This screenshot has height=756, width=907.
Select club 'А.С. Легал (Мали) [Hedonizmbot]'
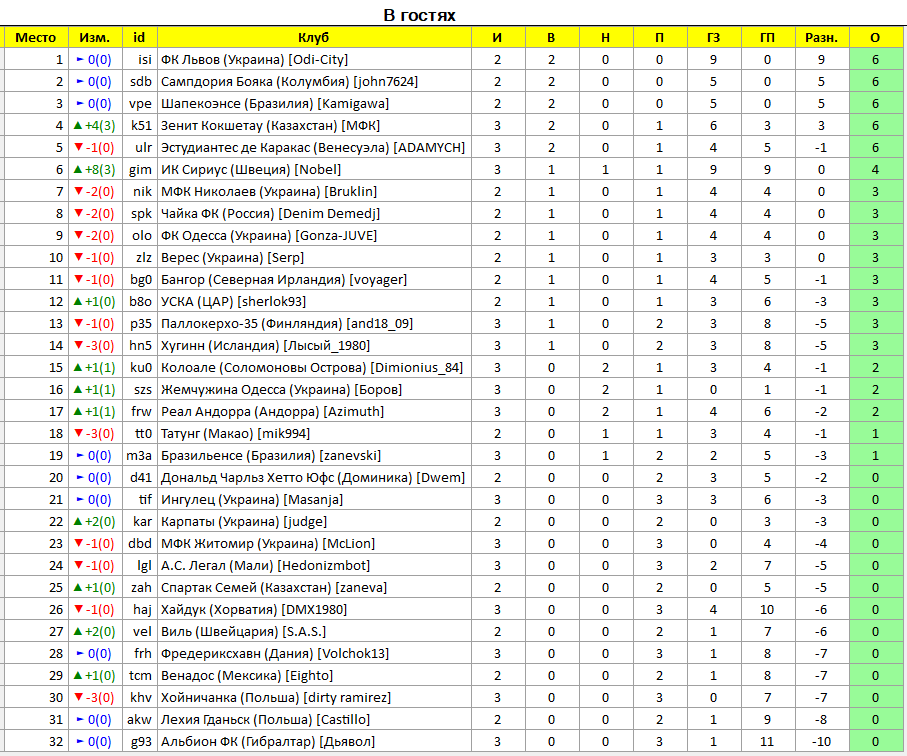point(266,565)
